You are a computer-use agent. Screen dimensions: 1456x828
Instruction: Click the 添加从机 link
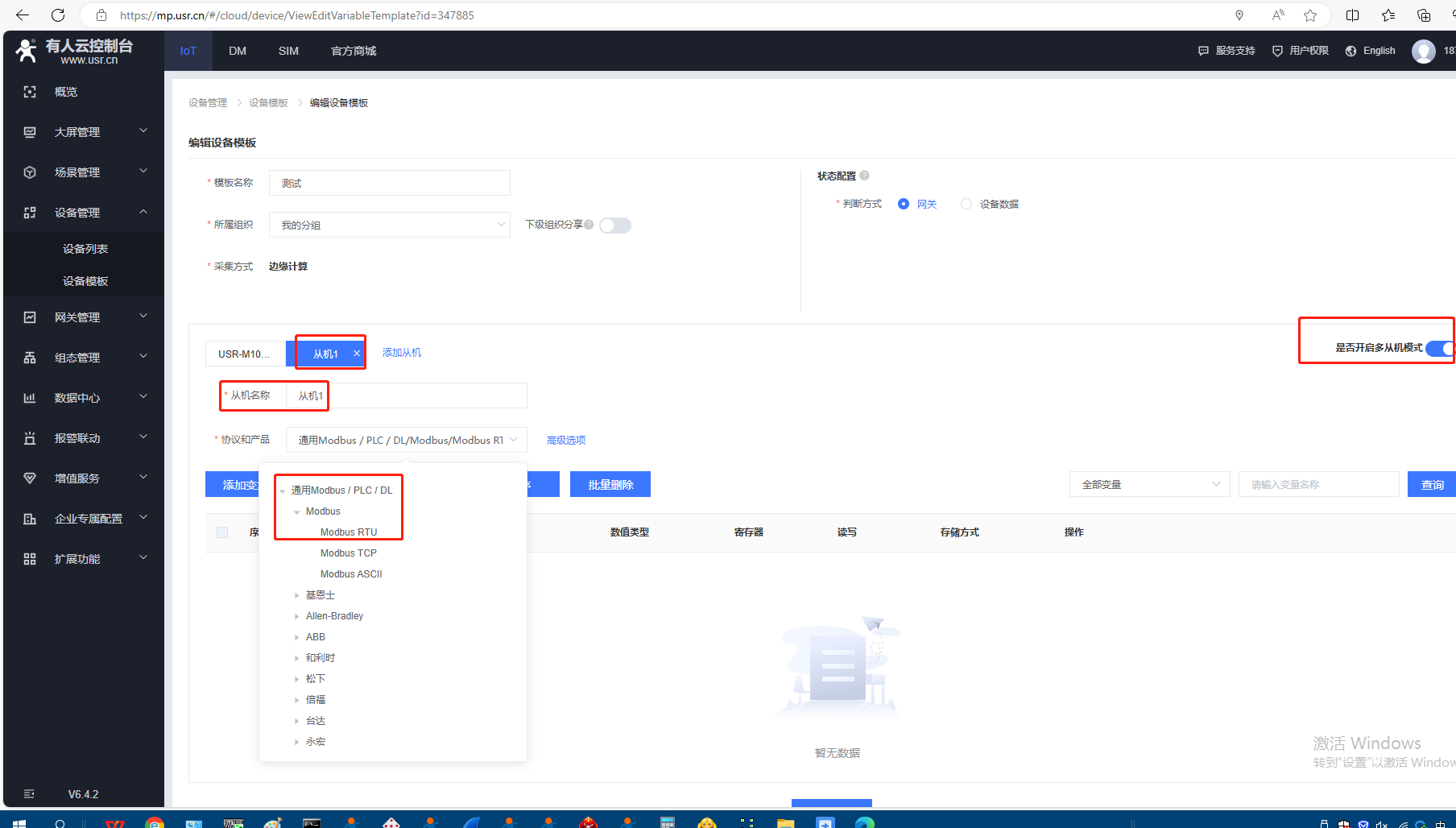click(x=401, y=353)
